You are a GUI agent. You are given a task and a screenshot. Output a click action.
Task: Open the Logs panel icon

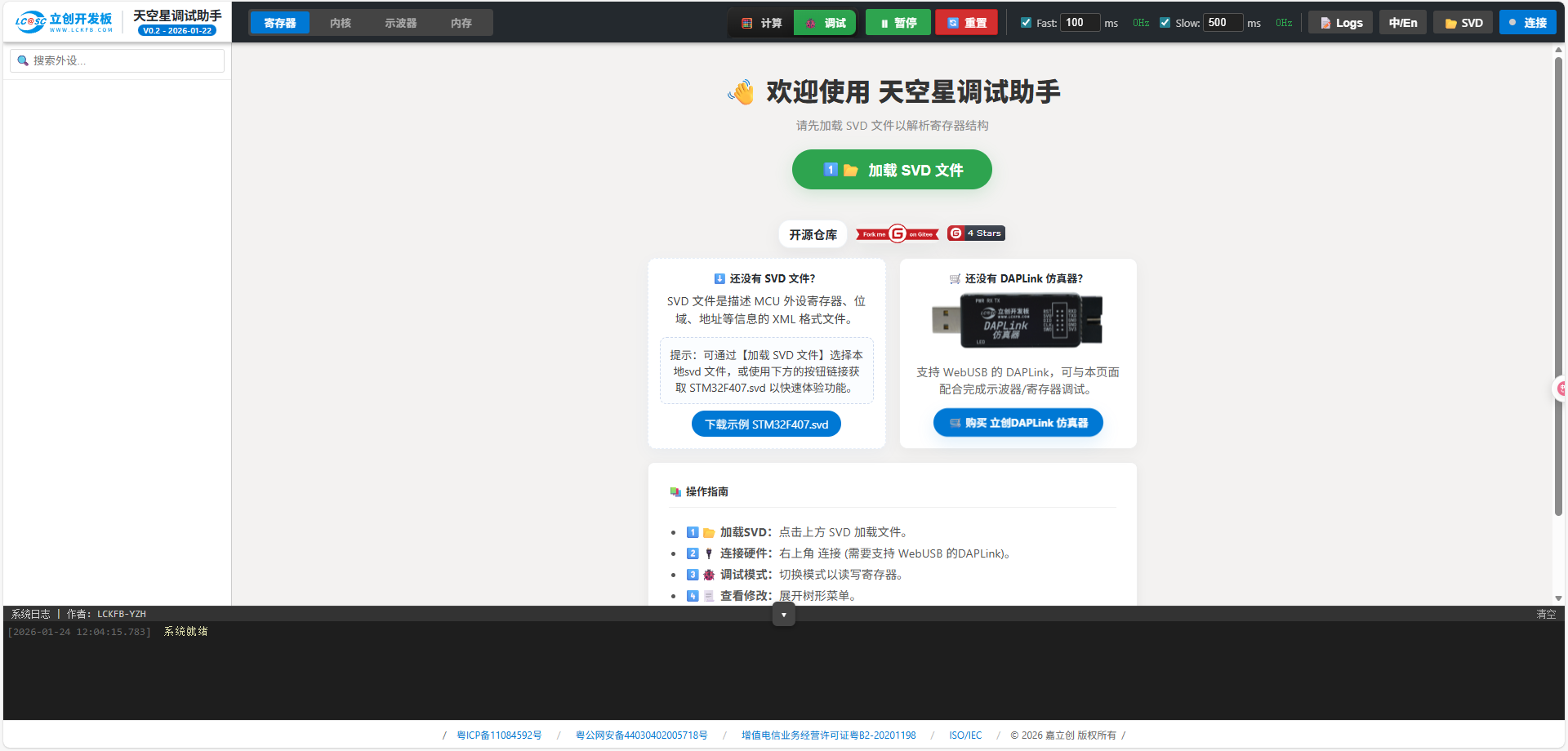tap(1325, 22)
